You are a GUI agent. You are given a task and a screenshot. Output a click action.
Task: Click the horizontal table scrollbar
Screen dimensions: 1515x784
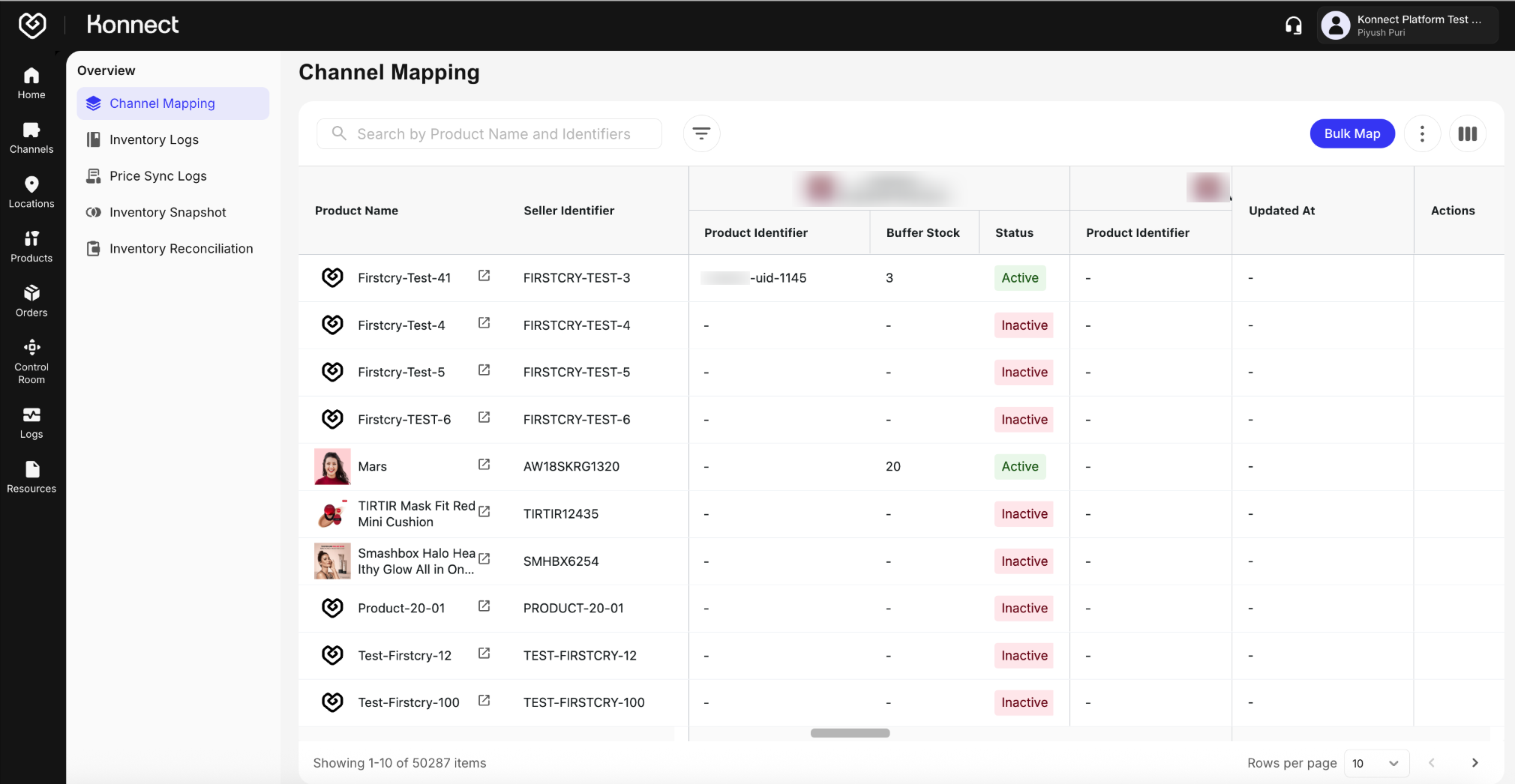850,733
